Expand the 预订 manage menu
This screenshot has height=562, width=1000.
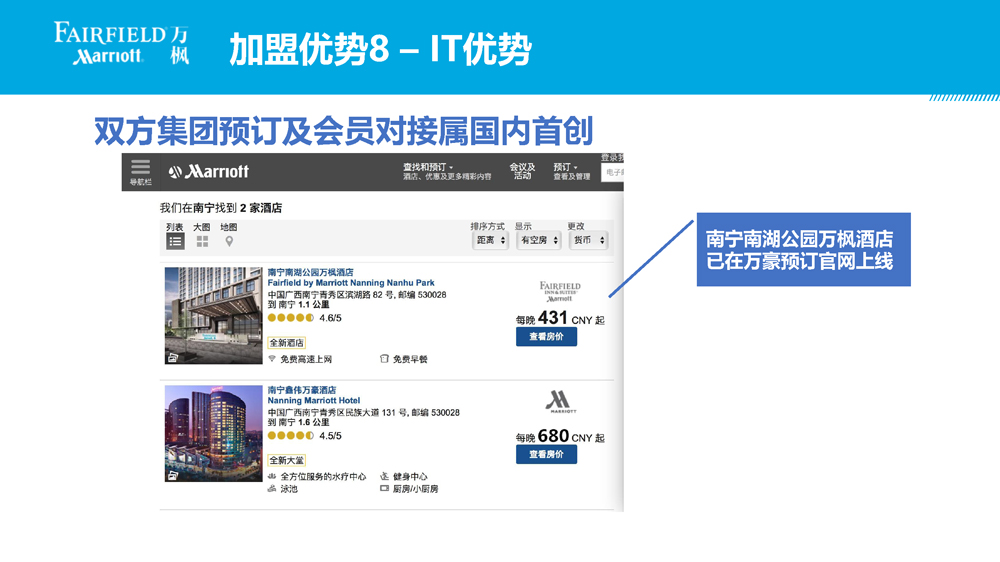click(x=571, y=171)
